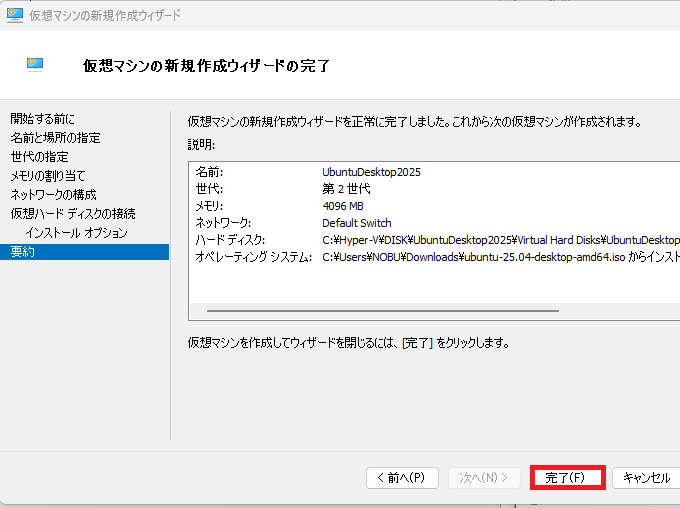Select 世代の指定 step in sidebar
This screenshot has width=680, height=508.
[x=39, y=157]
